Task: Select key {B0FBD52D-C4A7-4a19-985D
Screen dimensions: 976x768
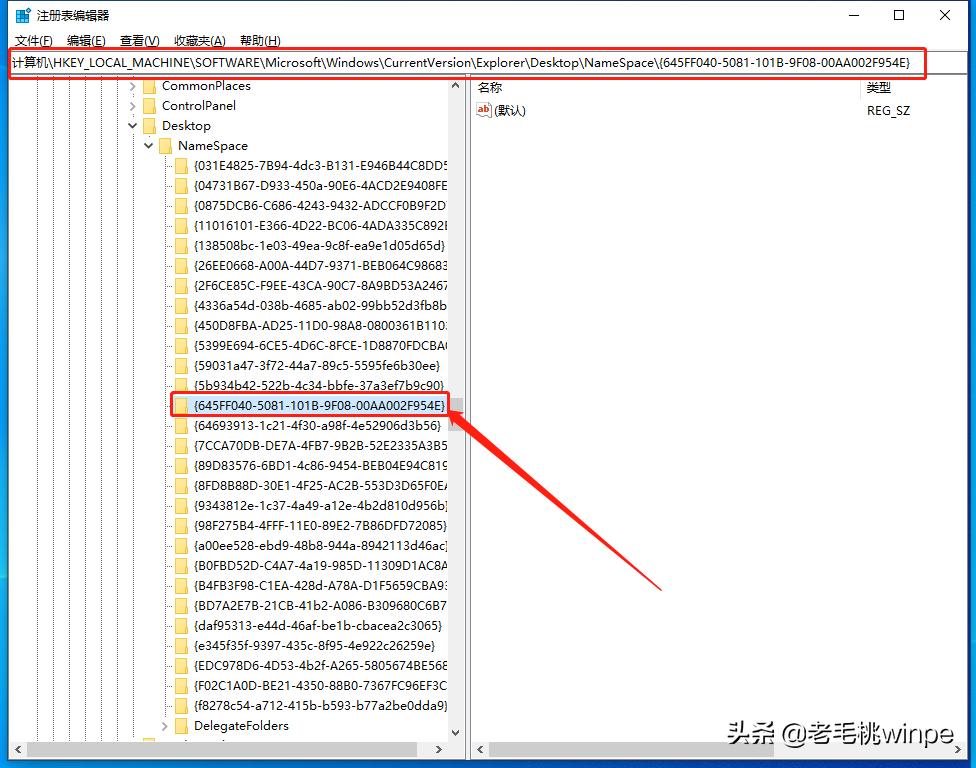Action: (320, 566)
